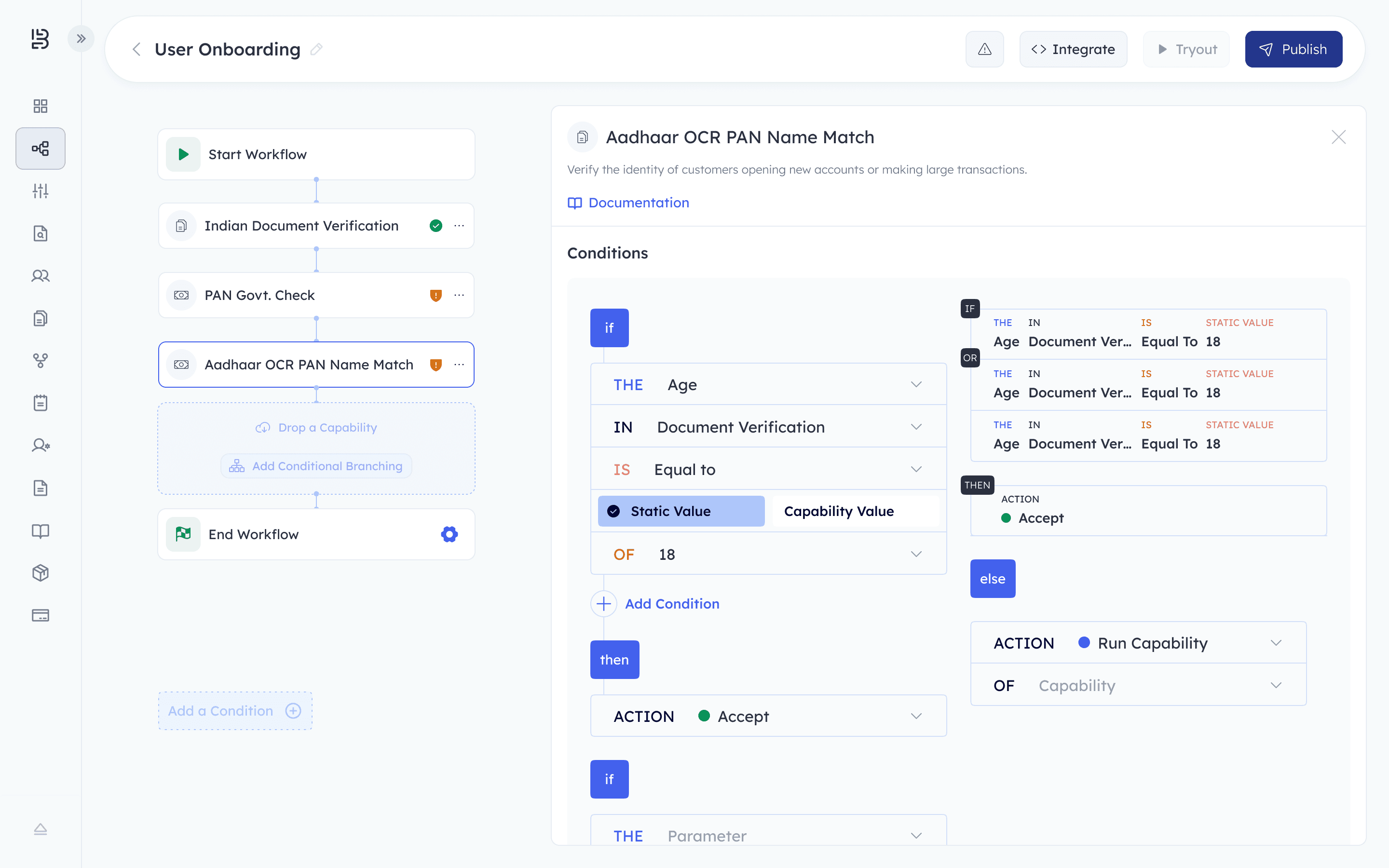The height and width of the screenshot is (868, 1389).
Task: Click the Publish button
Action: [x=1293, y=49]
